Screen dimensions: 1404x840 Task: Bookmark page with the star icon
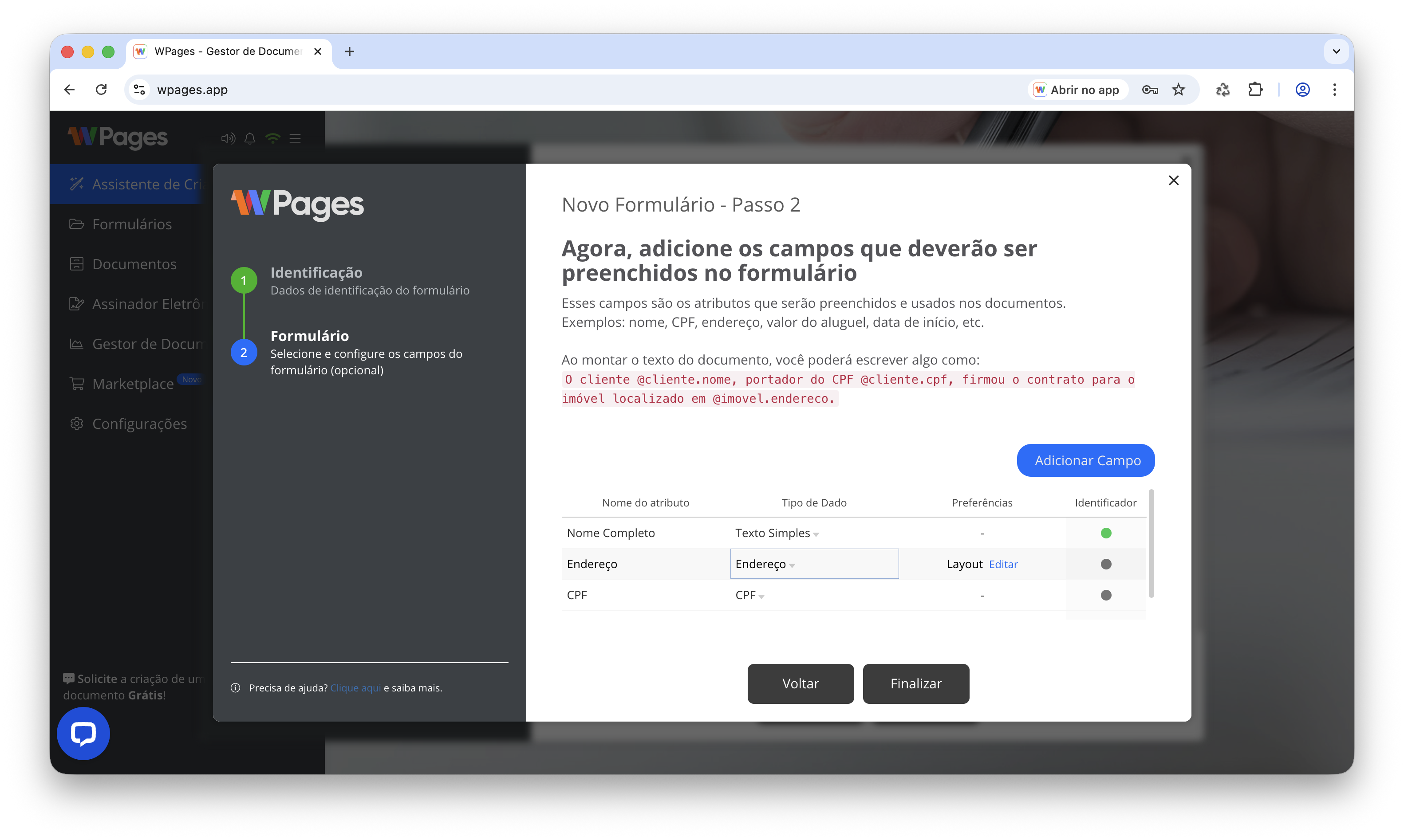click(x=1179, y=90)
